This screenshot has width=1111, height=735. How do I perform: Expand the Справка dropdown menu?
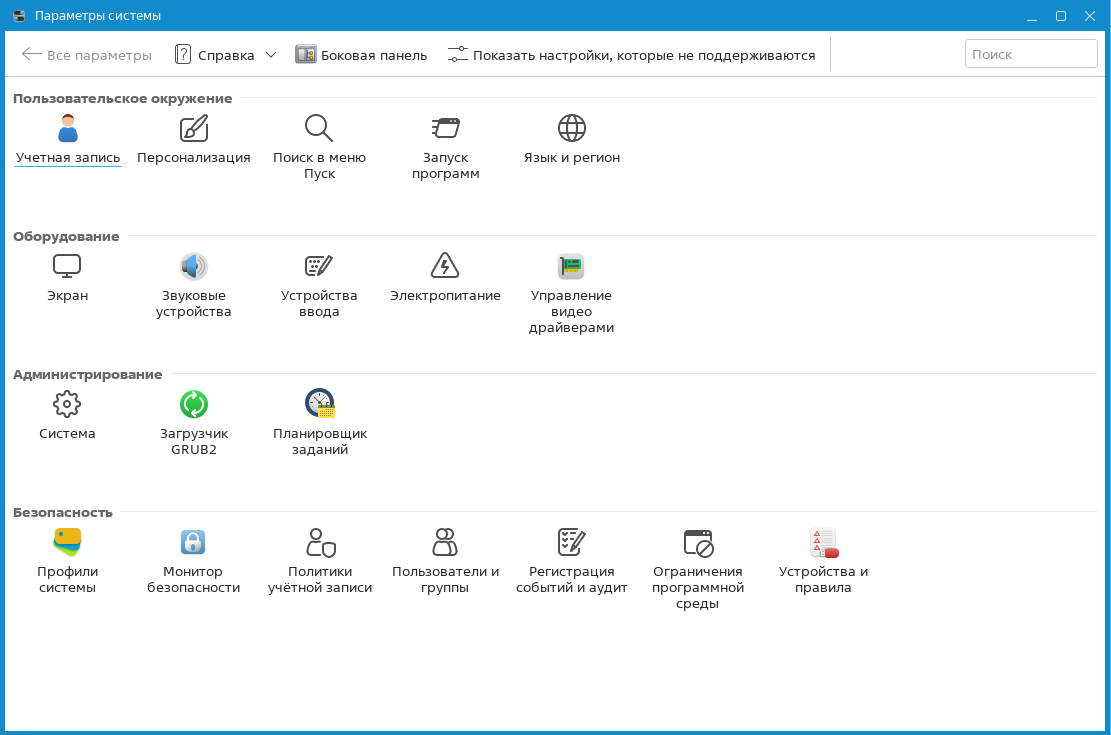click(x=270, y=55)
